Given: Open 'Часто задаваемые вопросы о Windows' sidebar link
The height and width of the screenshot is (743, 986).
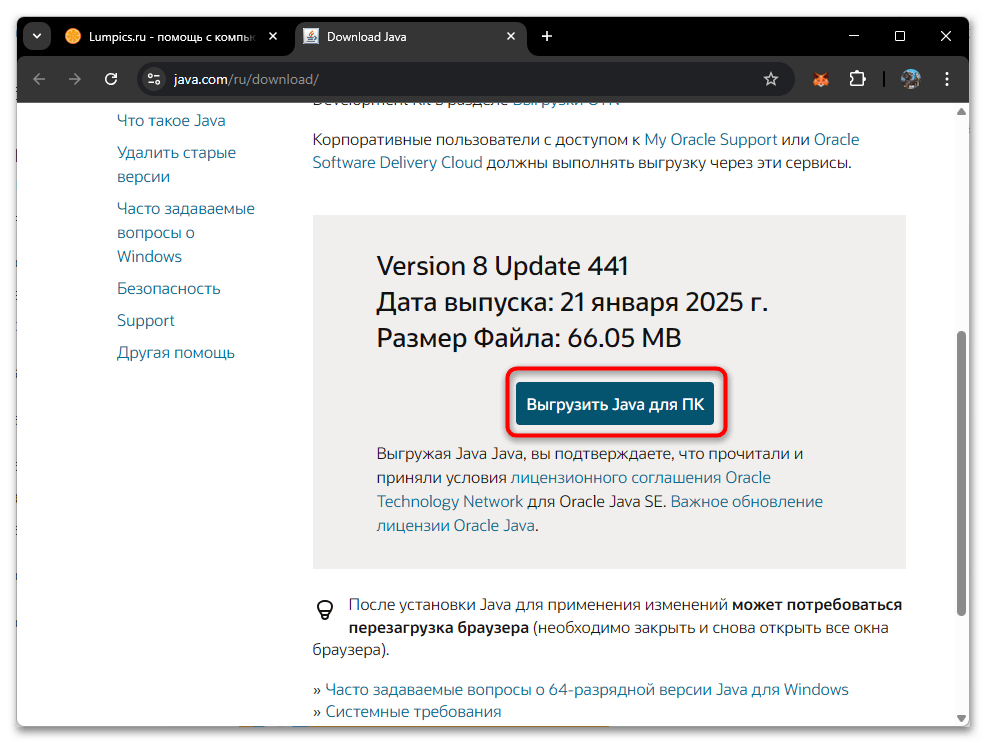Looking at the screenshot, I should 186,233.
